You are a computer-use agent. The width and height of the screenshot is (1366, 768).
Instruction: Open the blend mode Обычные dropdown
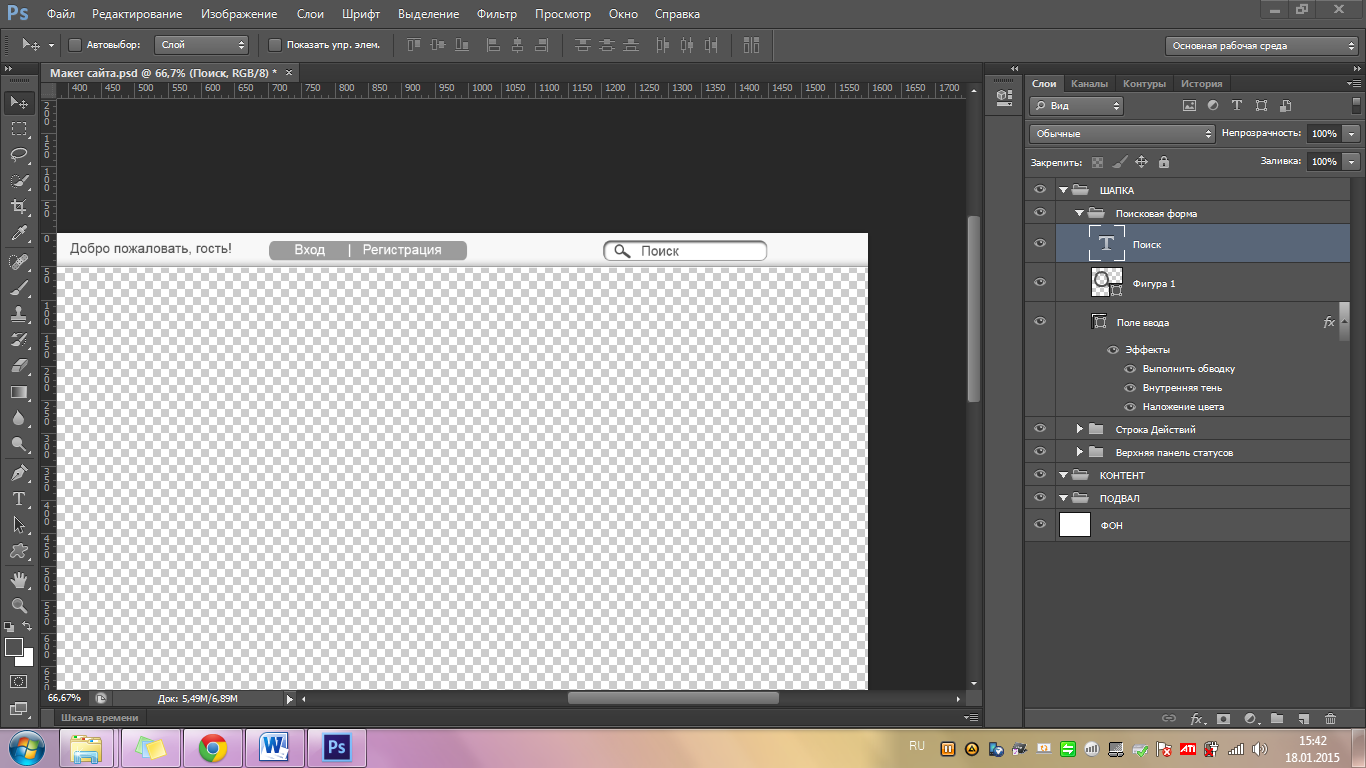coord(1121,134)
